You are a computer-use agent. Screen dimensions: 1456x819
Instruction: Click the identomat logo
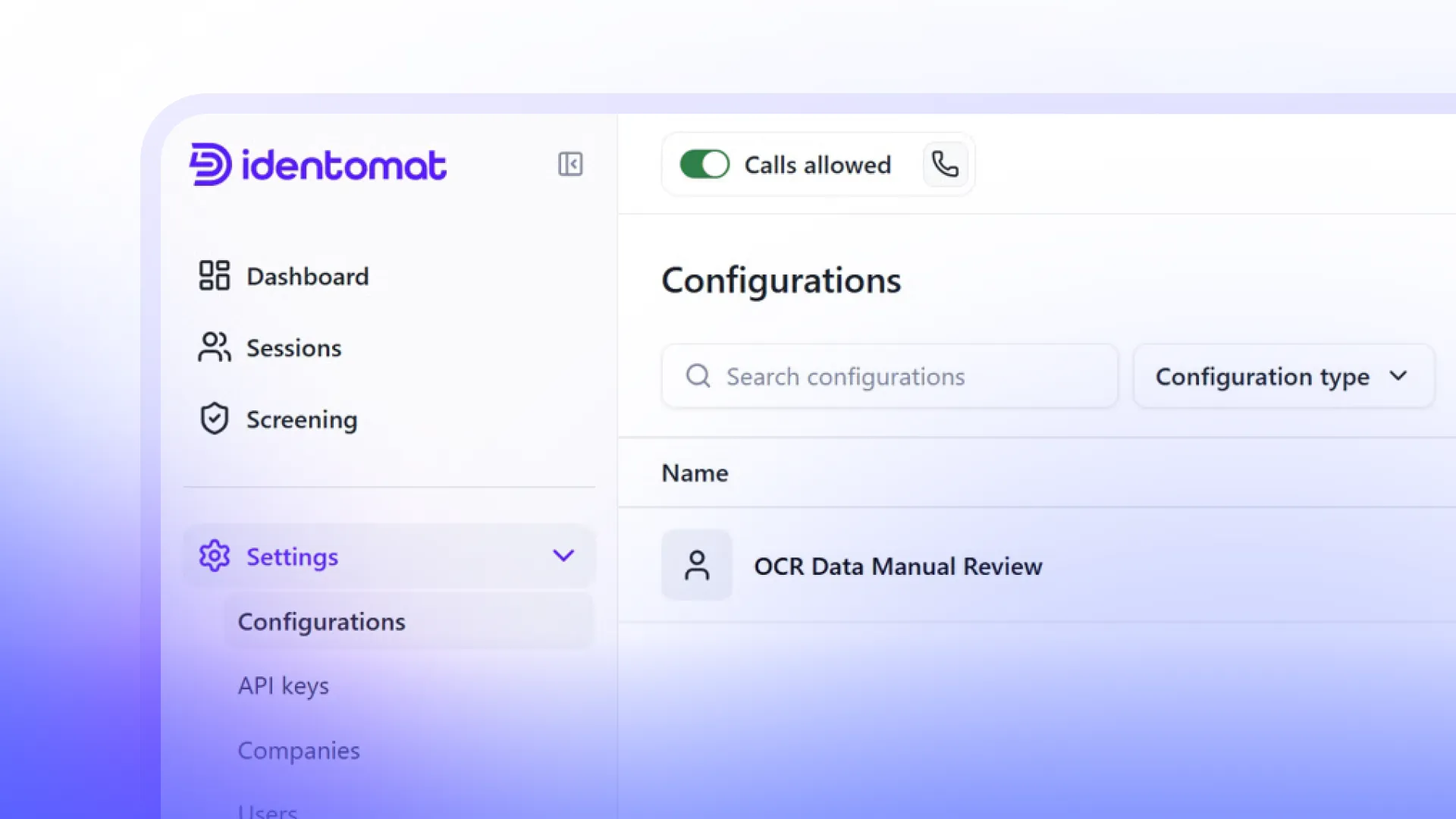(x=318, y=165)
